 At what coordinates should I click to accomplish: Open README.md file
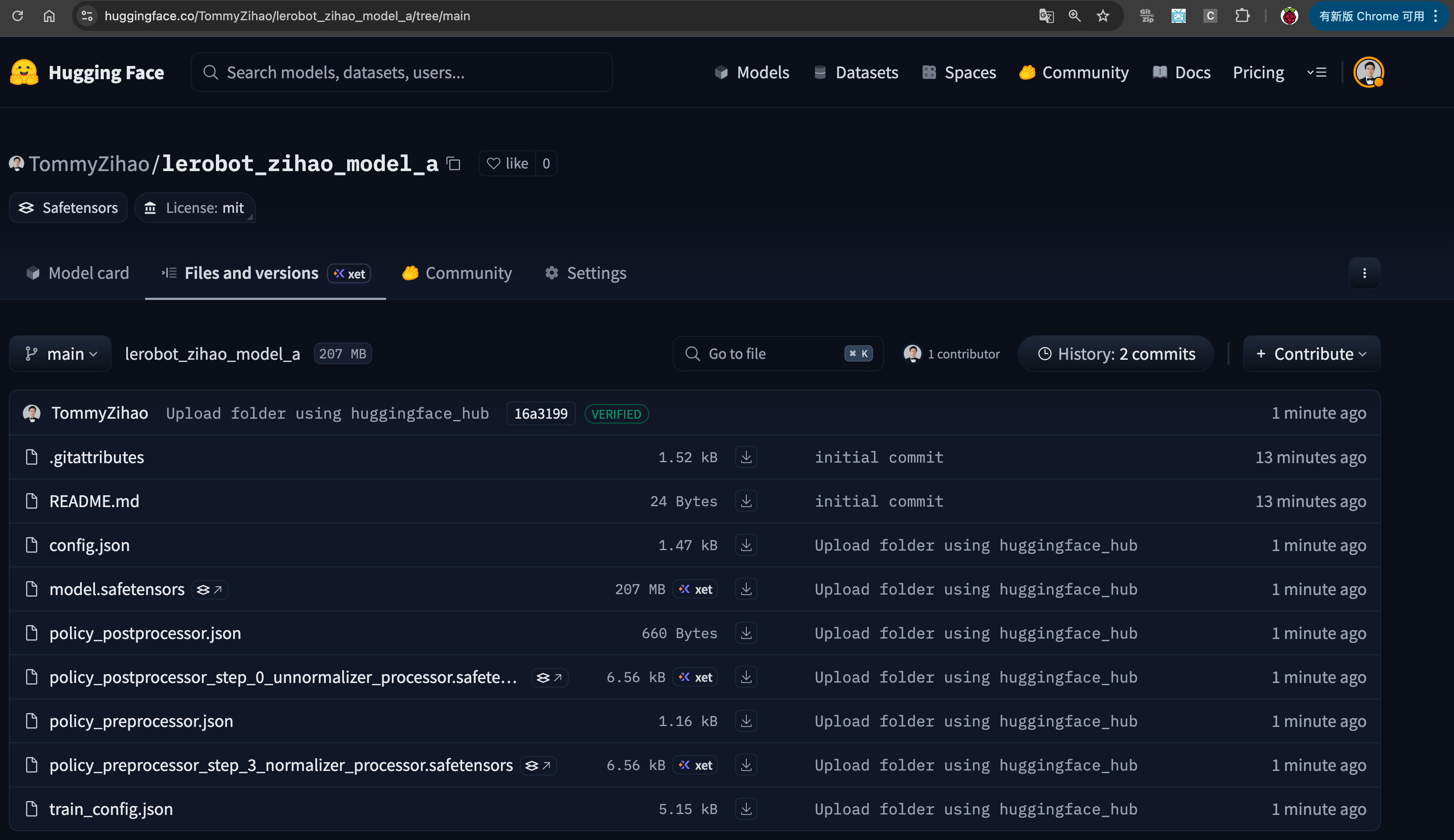coord(95,501)
